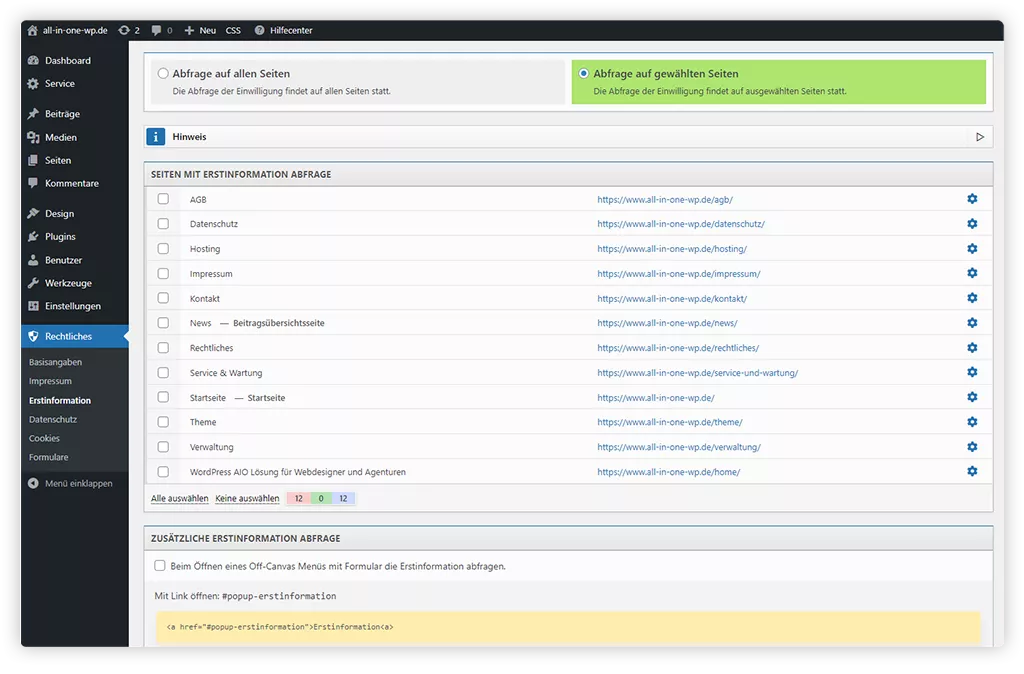The image size is (1024, 674).
Task: Click the blue info icon beside Hinweis
Action: click(x=155, y=137)
